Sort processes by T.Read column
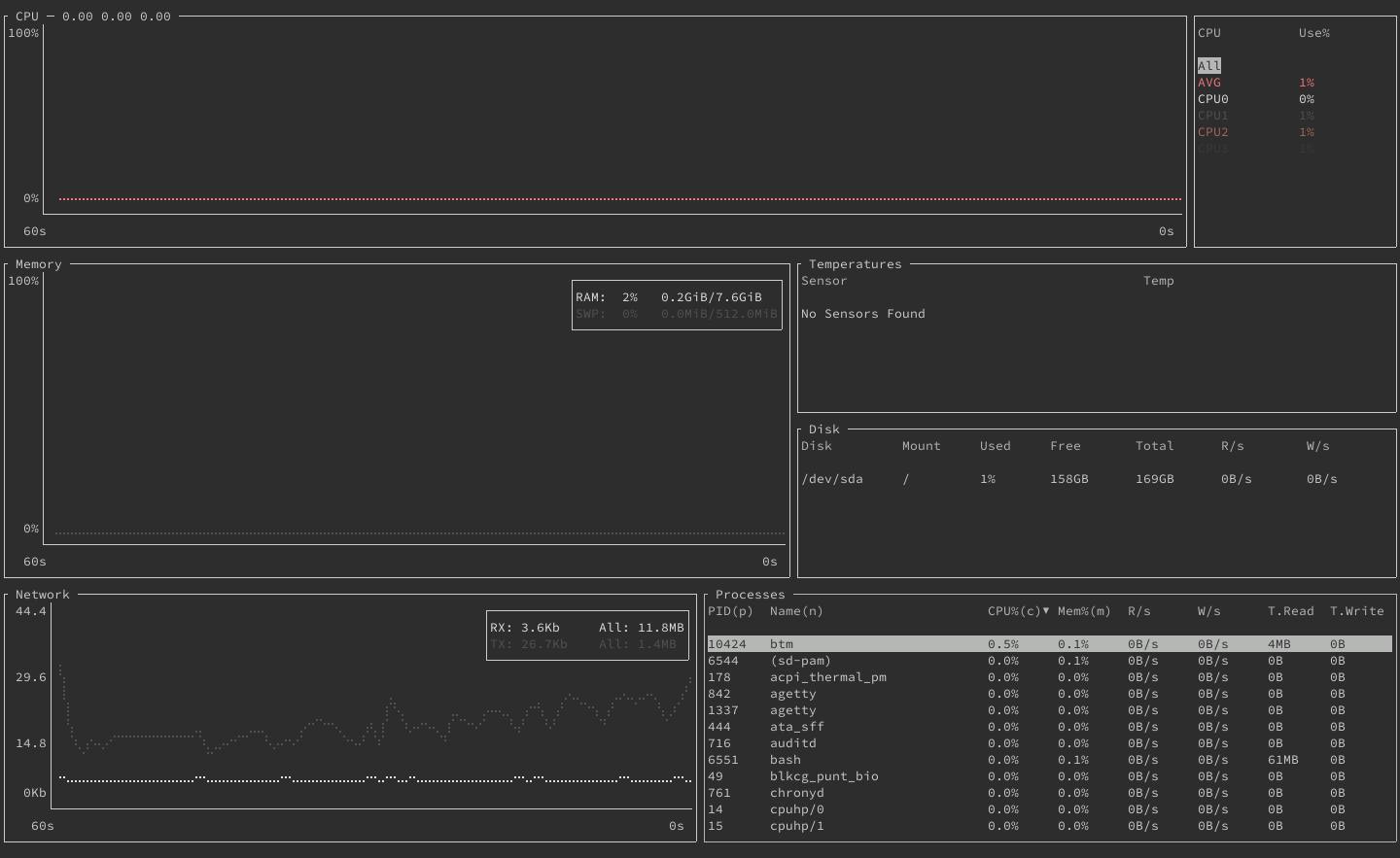Image resolution: width=1400 pixels, height=858 pixels. [x=1290, y=611]
